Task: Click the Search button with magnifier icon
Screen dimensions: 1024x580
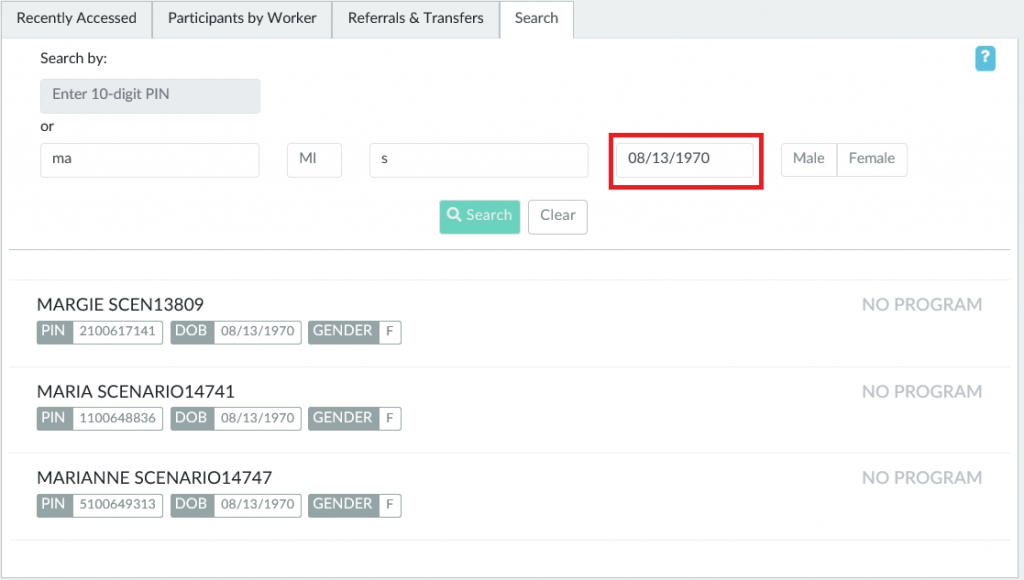Action: 479,216
